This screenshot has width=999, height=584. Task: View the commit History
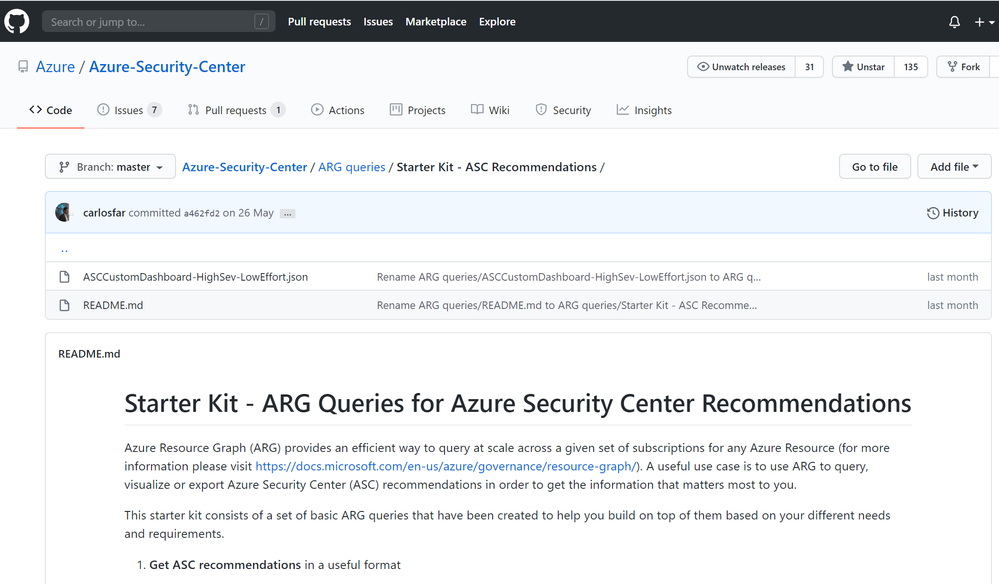[x=952, y=213]
